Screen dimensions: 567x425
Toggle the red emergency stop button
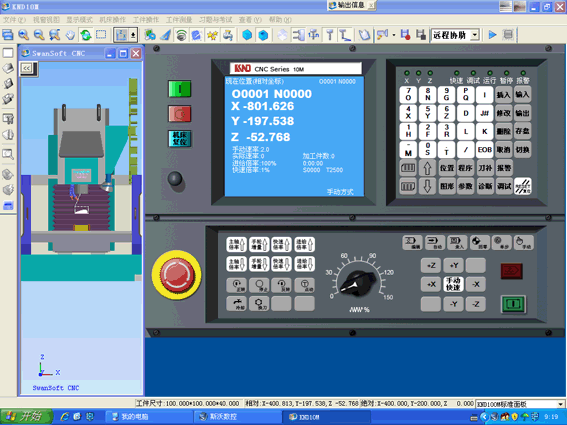[x=176, y=275]
